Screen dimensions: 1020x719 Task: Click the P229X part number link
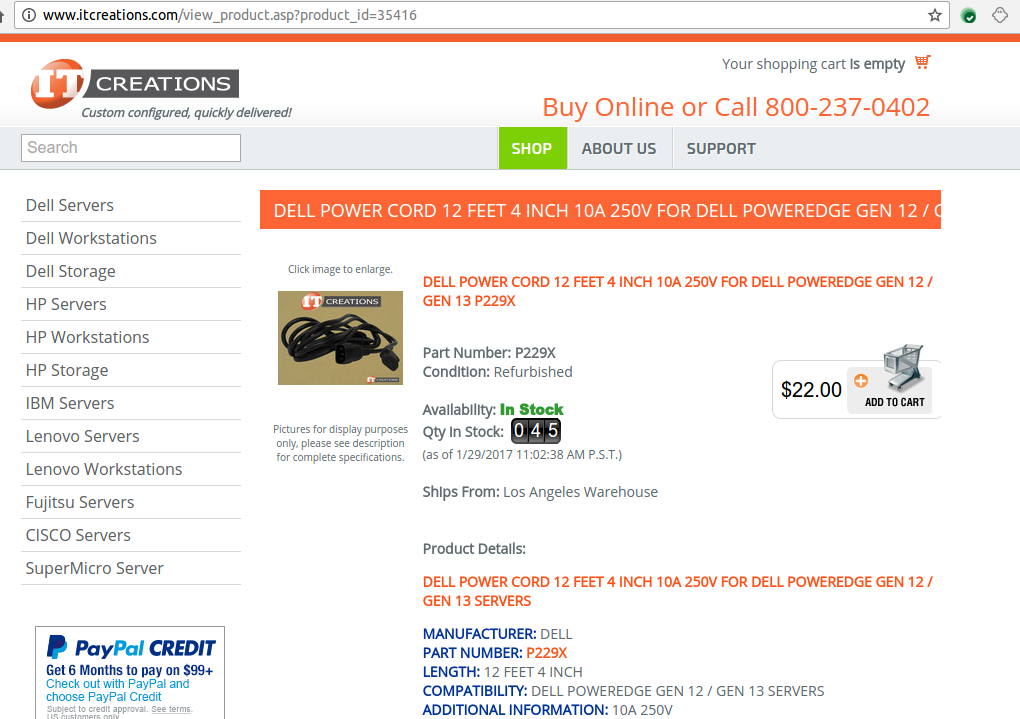546,653
